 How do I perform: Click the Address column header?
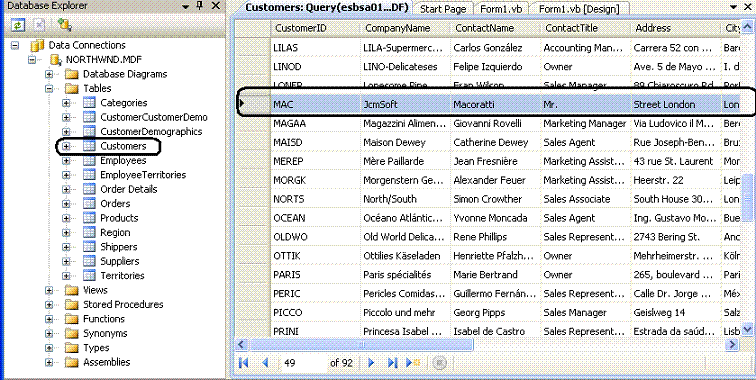pos(675,28)
